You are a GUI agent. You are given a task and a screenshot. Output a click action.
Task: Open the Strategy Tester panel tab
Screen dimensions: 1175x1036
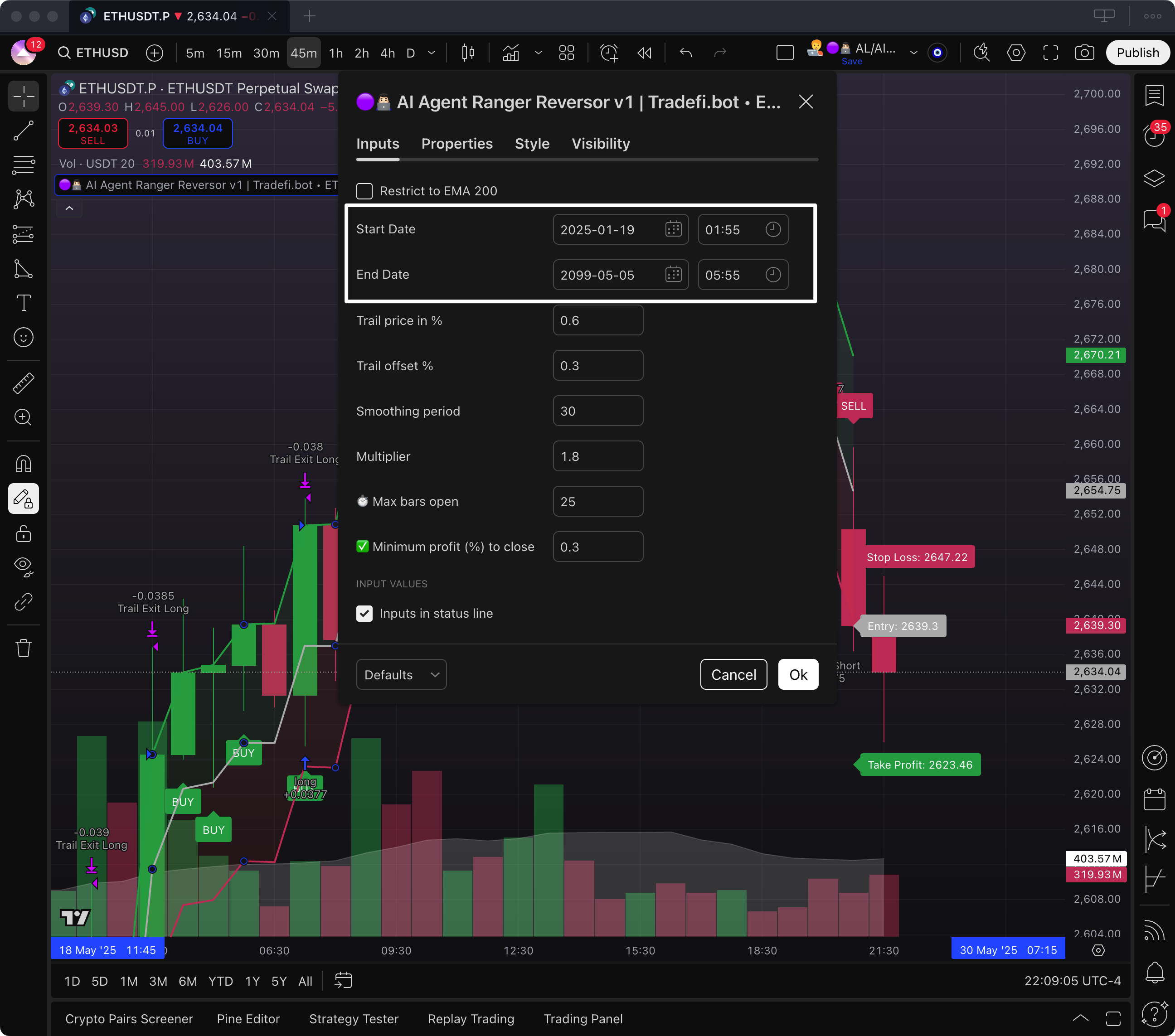tap(354, 1019)
